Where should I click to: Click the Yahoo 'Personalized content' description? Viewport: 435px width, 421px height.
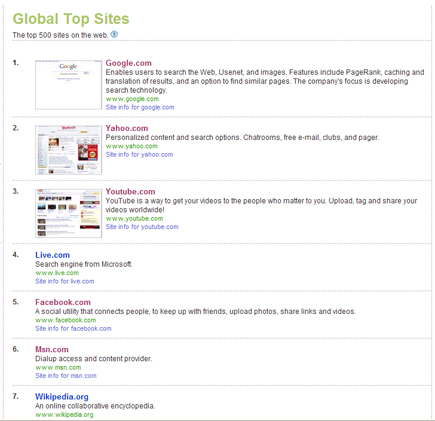[242, 138]
